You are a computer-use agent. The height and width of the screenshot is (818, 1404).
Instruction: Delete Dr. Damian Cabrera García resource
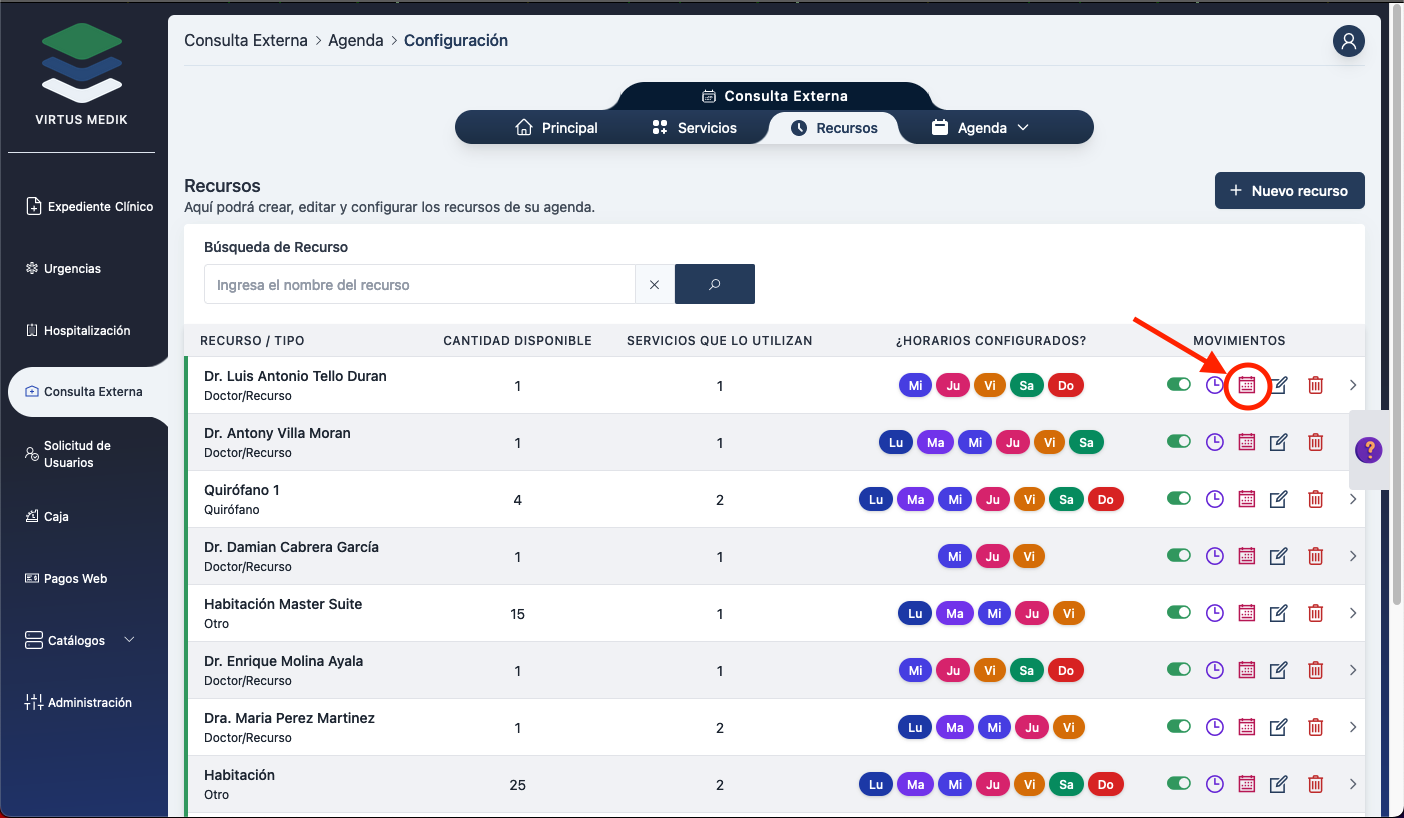point(1316,556)
